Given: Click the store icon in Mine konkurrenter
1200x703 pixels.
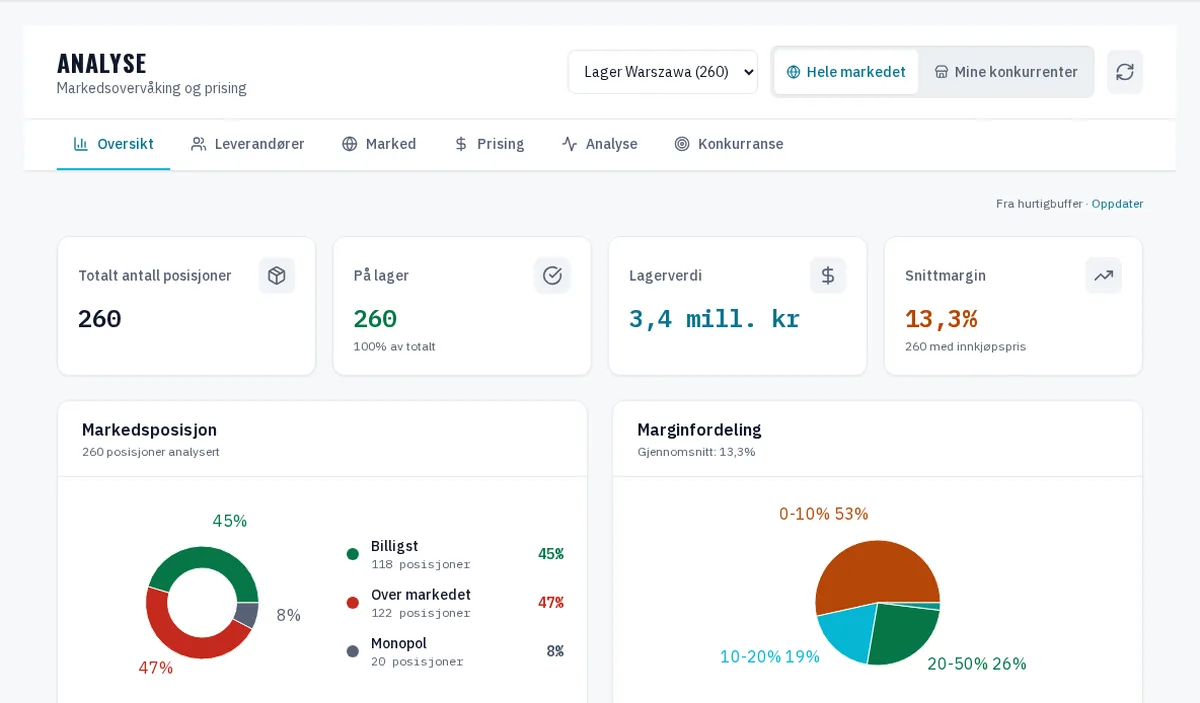Looking at the screenshot, I should 941,72.
